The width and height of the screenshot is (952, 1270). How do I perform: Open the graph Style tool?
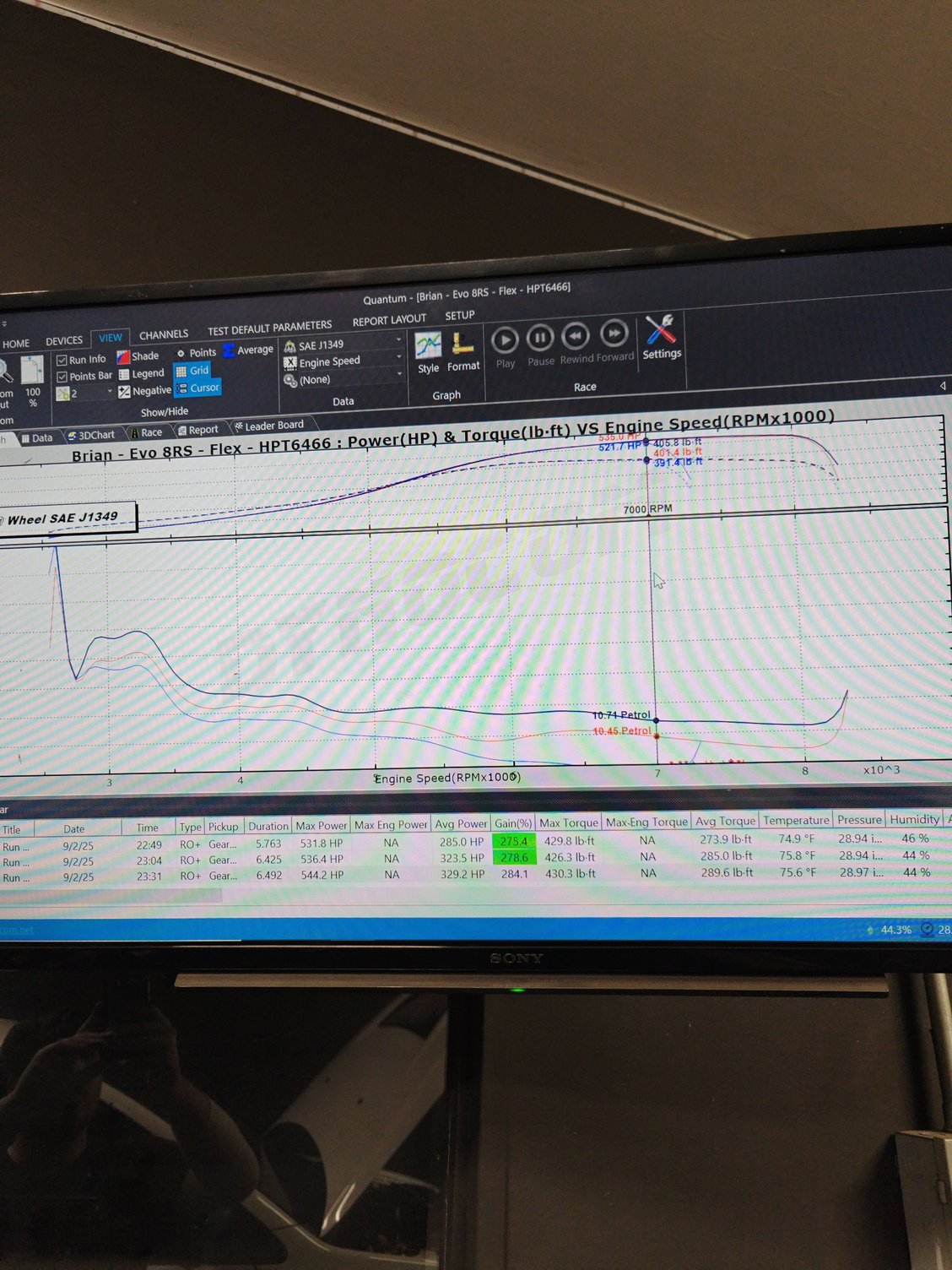pyautogui.click(x=428, y=351)
